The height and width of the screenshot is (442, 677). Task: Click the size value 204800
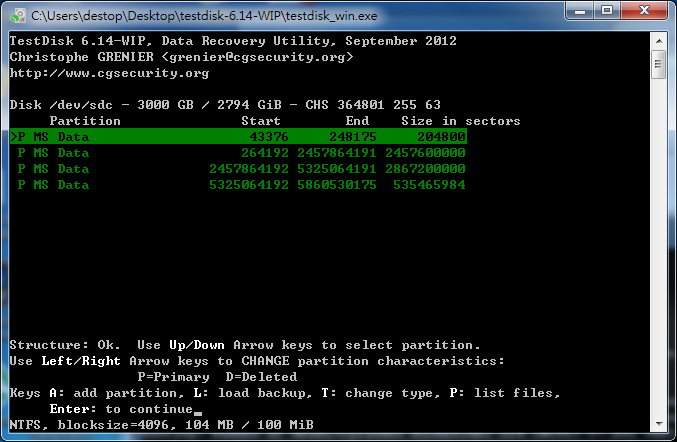(441, 137)
